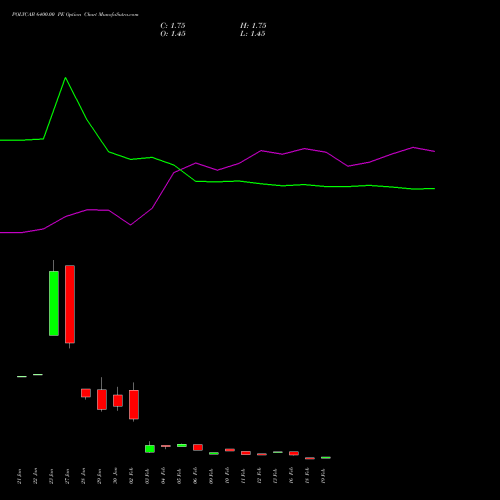Click the 30 Jan date axis label
500x500 pixels.
pyautogui.click(x=115, y=476)
